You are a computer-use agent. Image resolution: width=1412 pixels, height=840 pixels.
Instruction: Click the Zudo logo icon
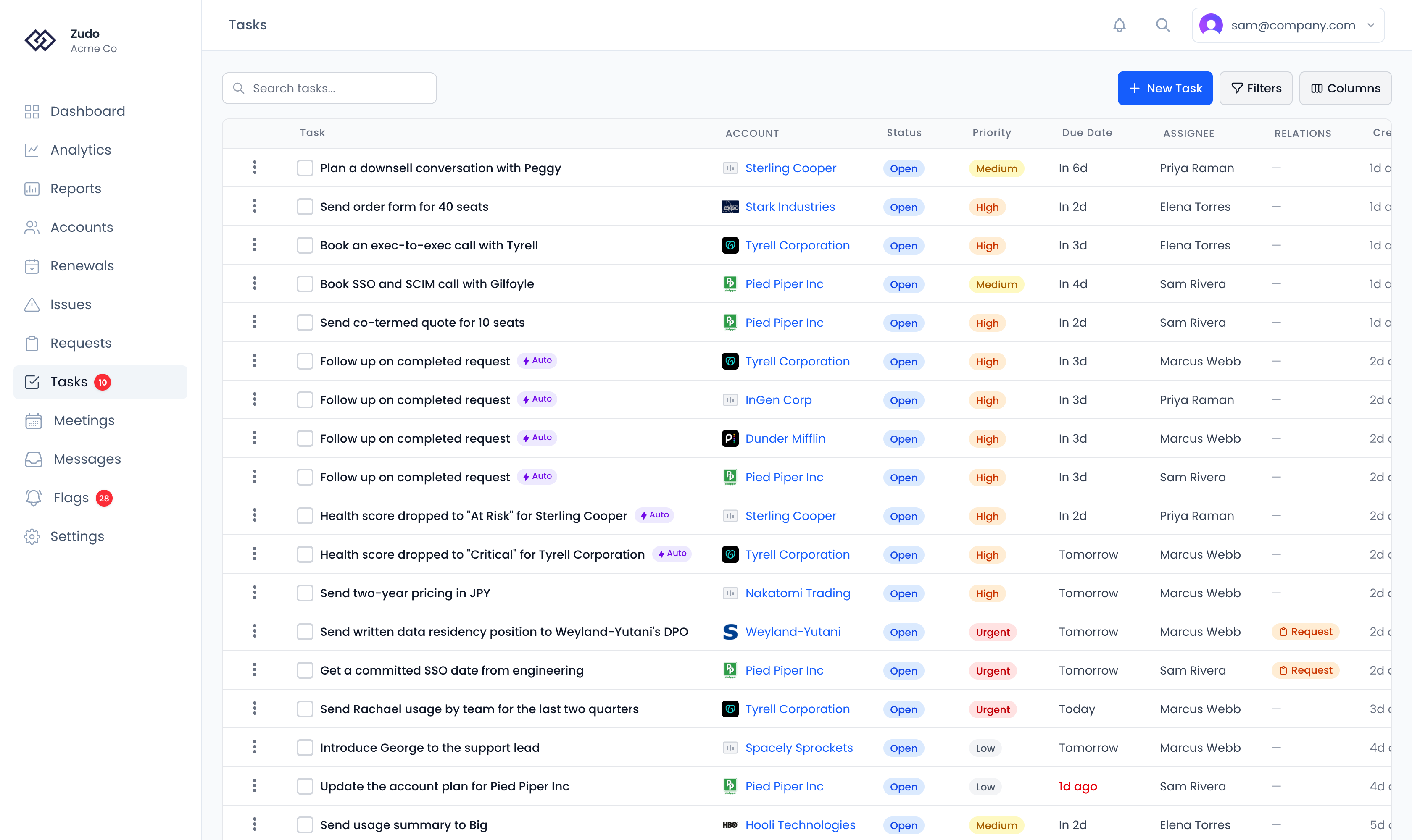point(40,40)
